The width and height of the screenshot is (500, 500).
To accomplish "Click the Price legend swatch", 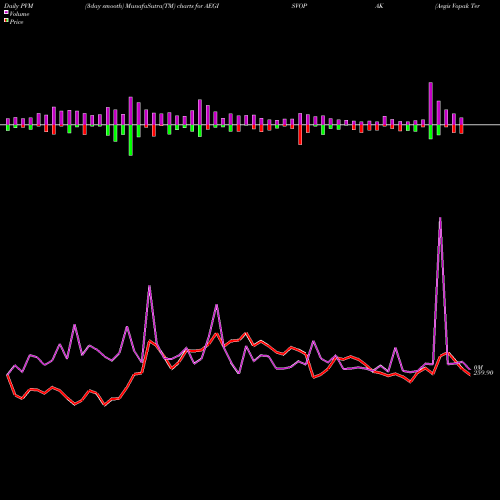I will click(x=6, y=21).
